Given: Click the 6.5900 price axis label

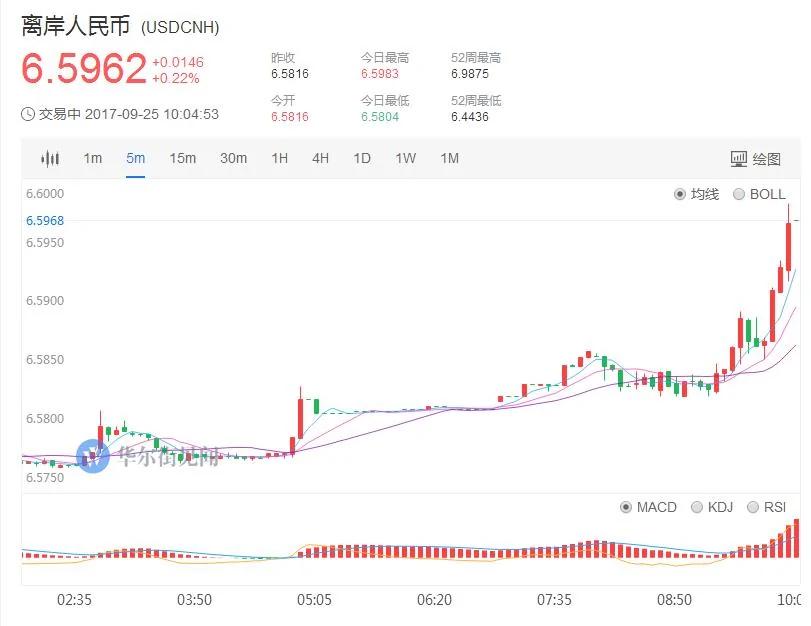Looking at the screenshot, I should [x=45, y=301].
